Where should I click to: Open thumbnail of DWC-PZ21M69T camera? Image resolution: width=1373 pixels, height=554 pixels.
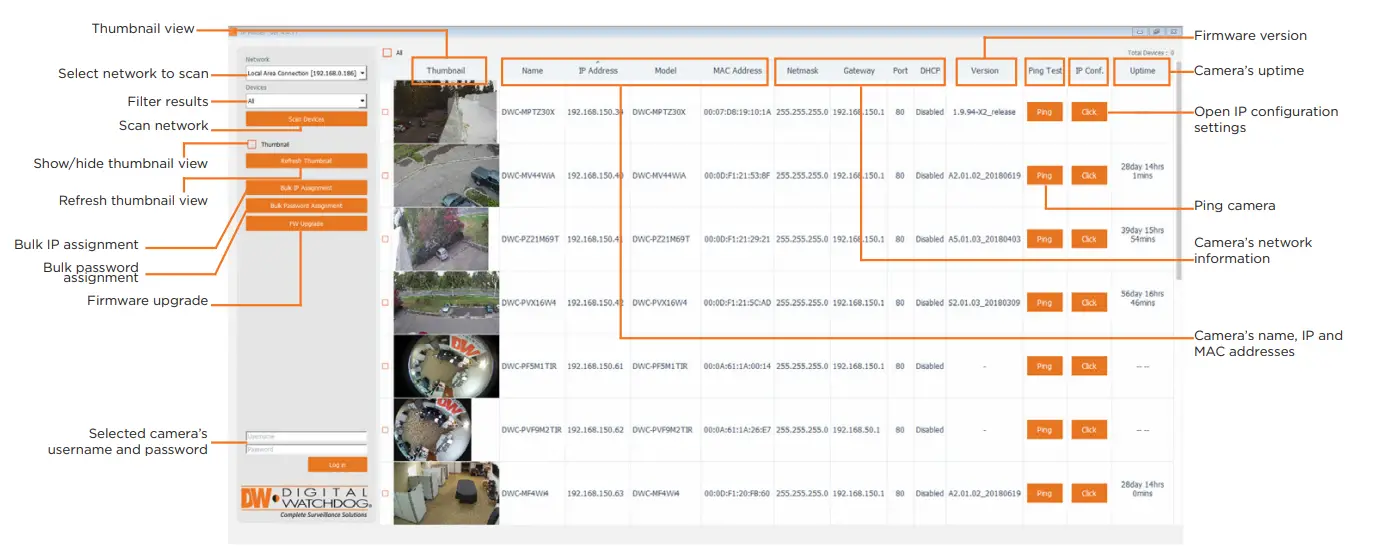tap(441, 239)
